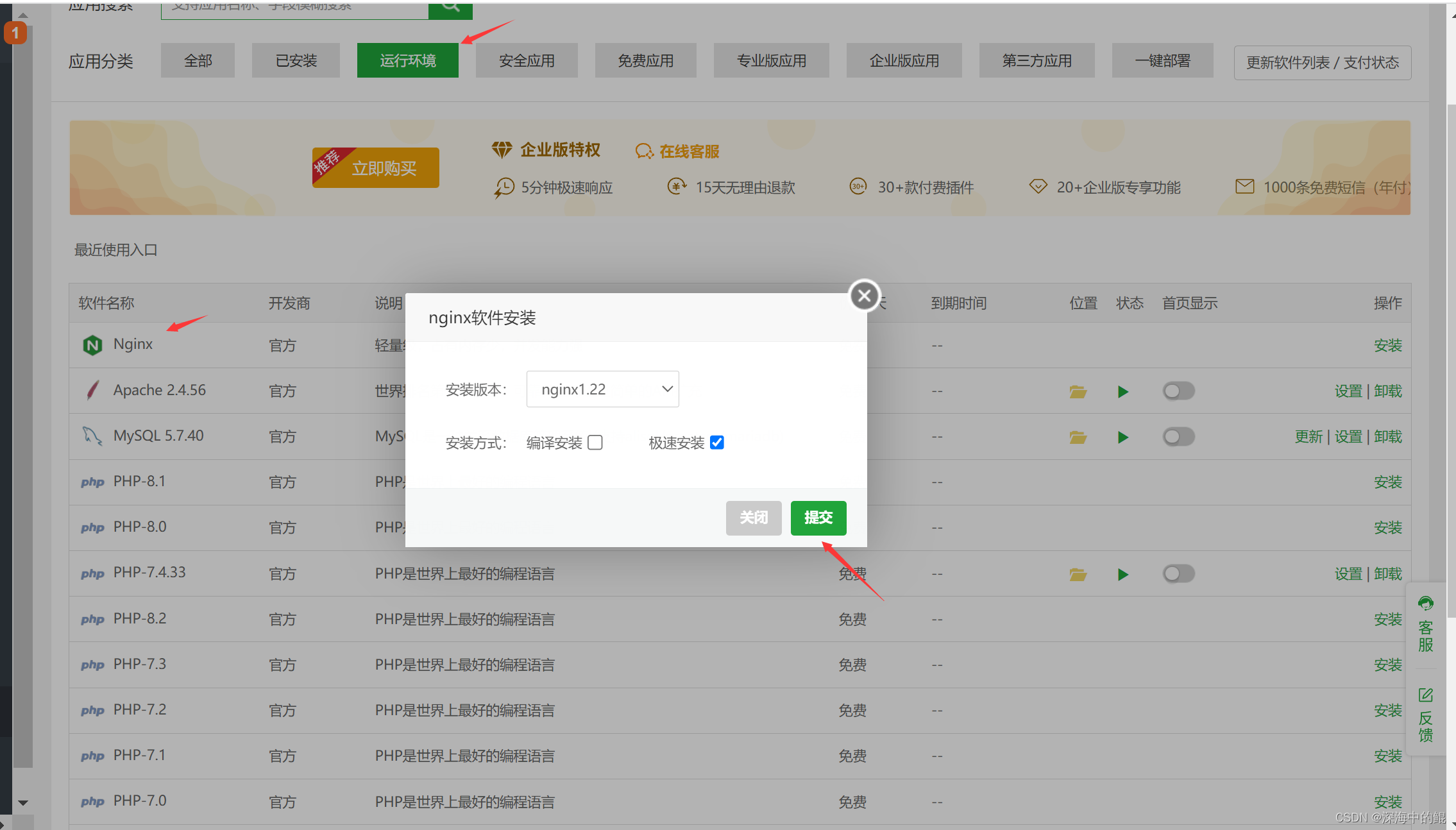Select the 安全应用 category tab
This screenshot has height=830, width=1456.
click(x=527, y=61)
